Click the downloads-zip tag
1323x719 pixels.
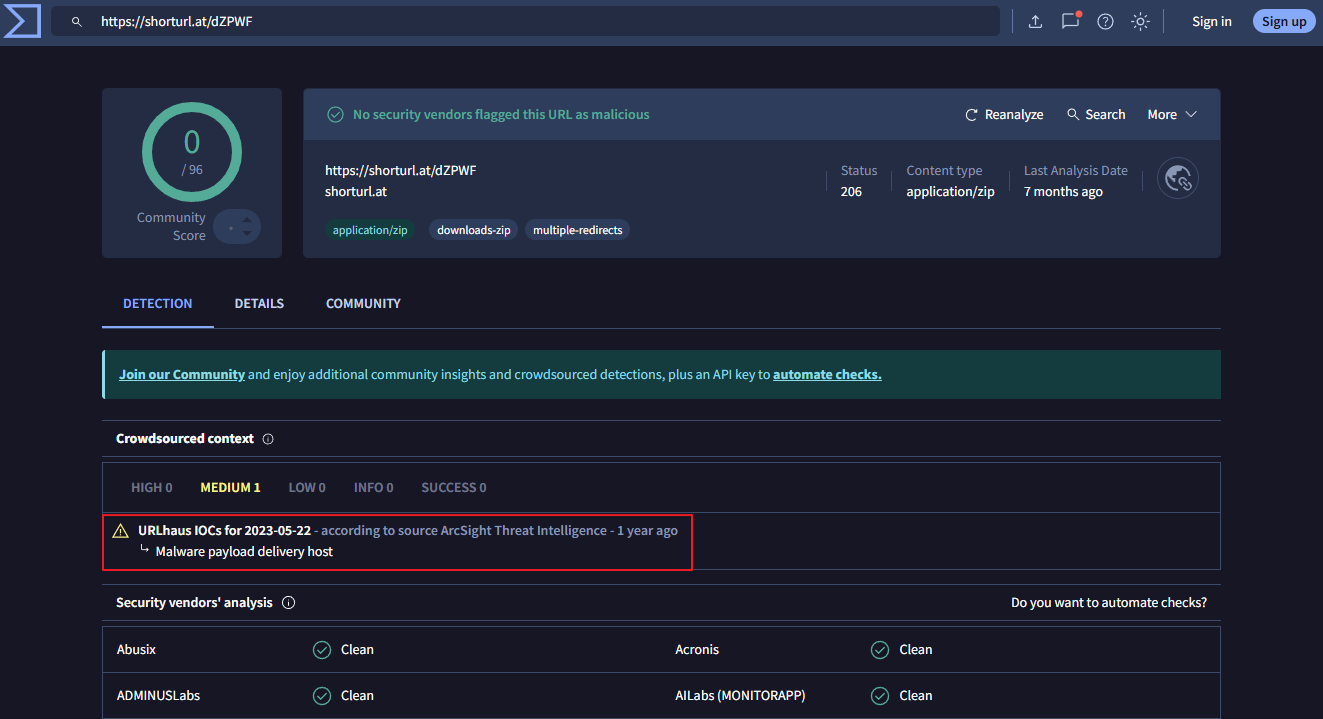coord(474,230)
